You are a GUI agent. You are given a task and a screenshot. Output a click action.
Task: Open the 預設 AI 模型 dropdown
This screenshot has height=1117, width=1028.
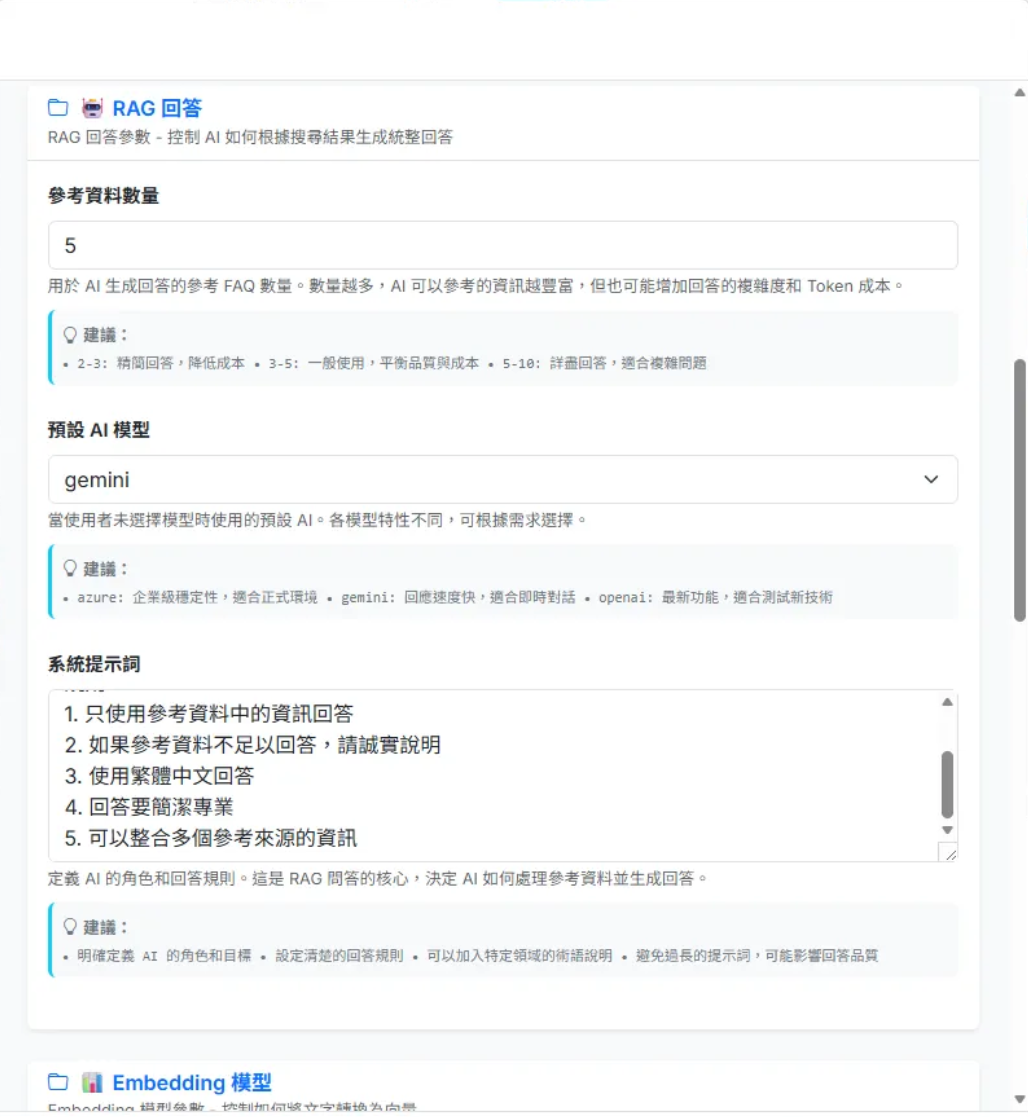[x=500, y=479]
